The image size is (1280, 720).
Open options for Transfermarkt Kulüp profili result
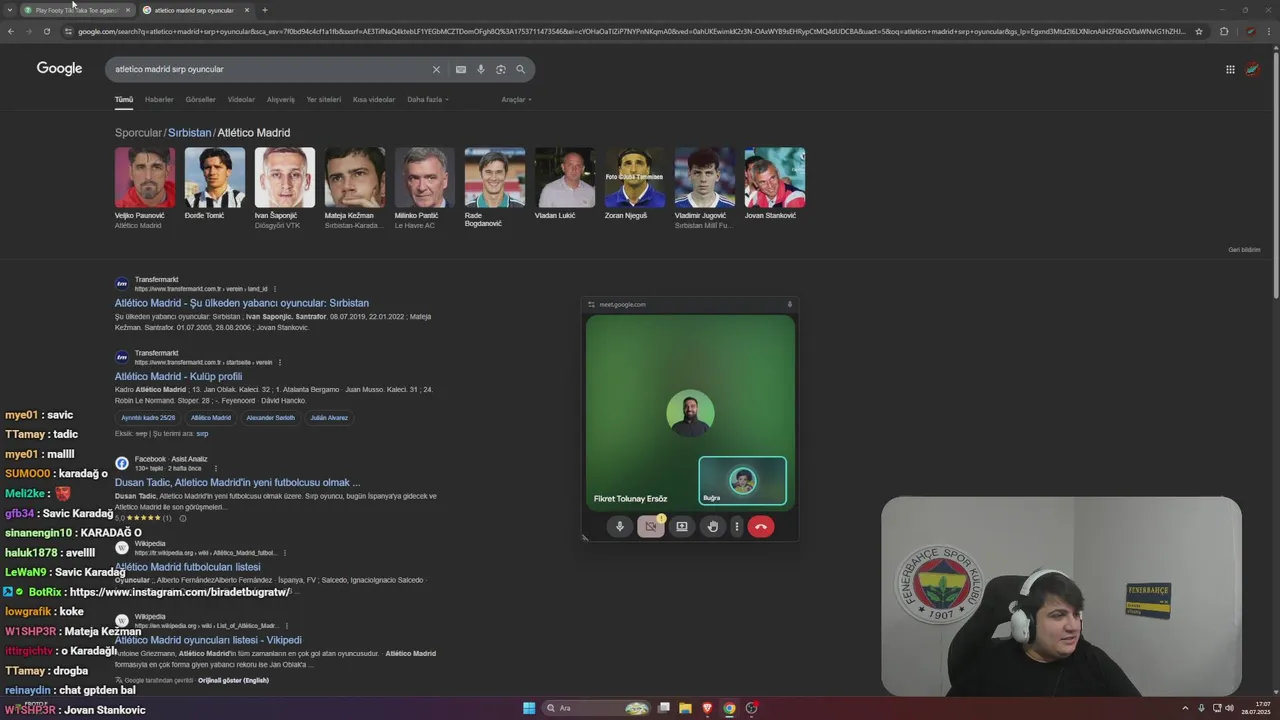pos(280,362)
